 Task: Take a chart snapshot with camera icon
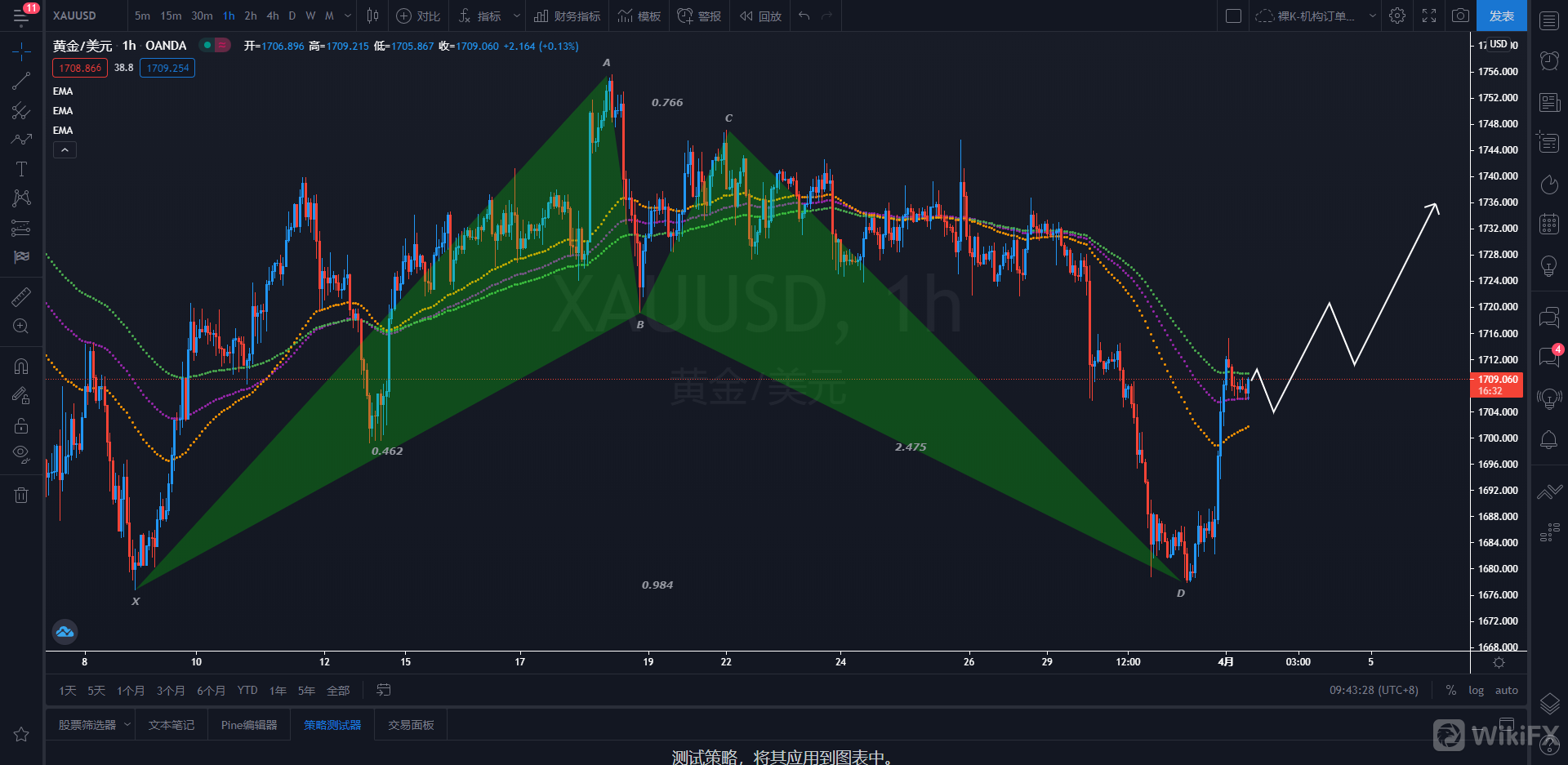click(1460, 16)
